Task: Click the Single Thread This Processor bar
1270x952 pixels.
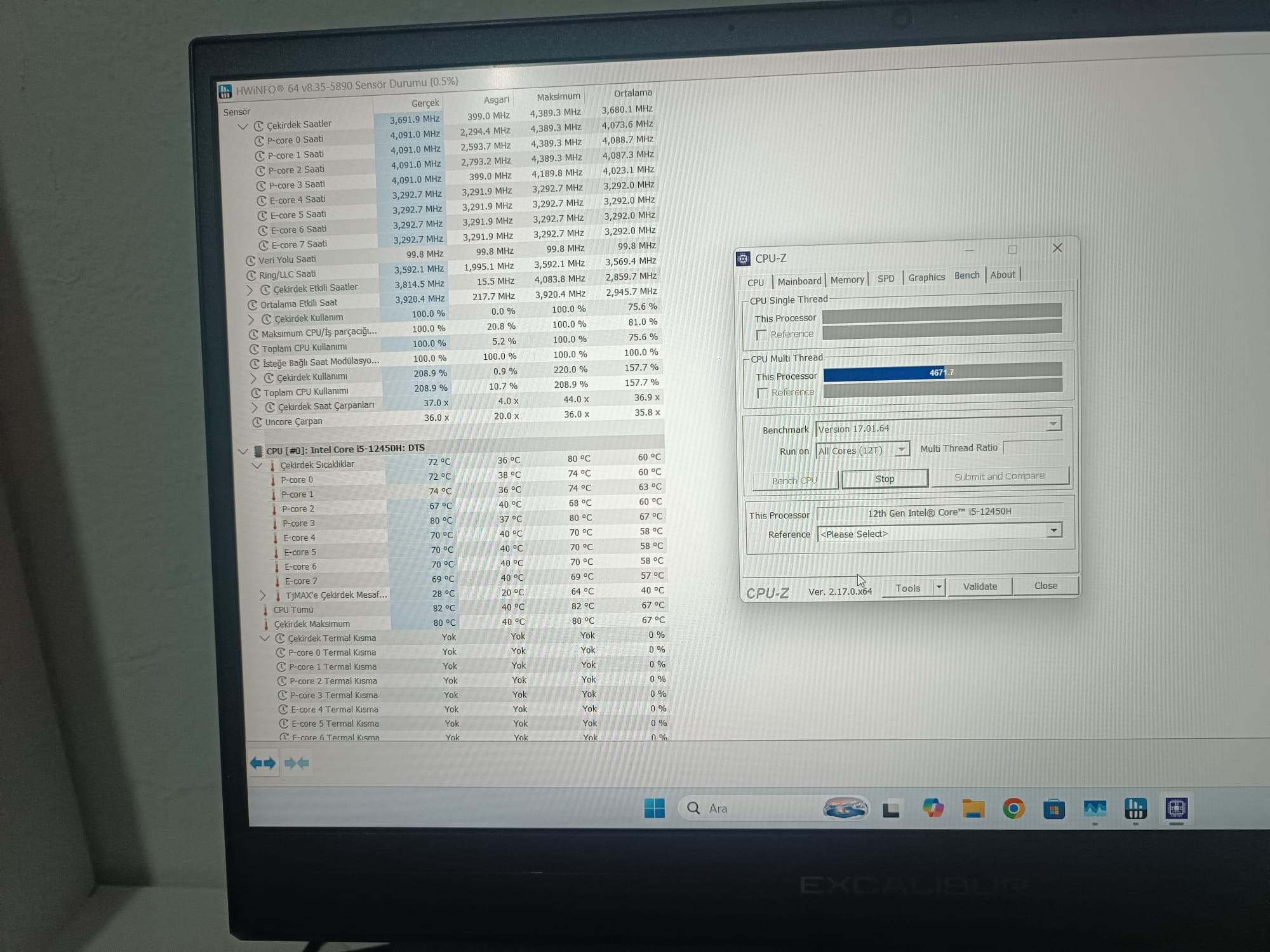Action: pyautogui.click(x=942, y=312)
